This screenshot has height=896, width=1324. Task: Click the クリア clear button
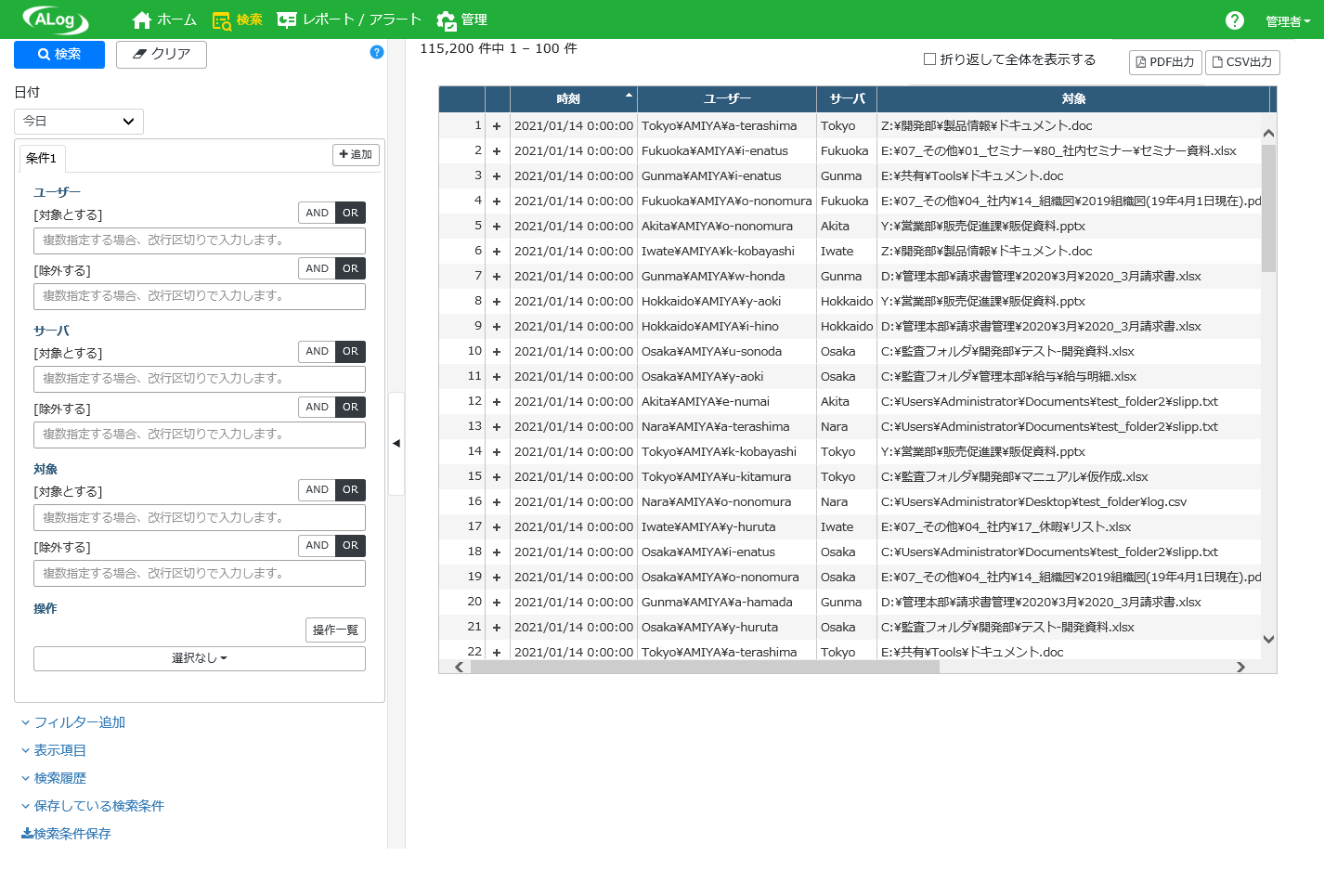click(162, 54)
